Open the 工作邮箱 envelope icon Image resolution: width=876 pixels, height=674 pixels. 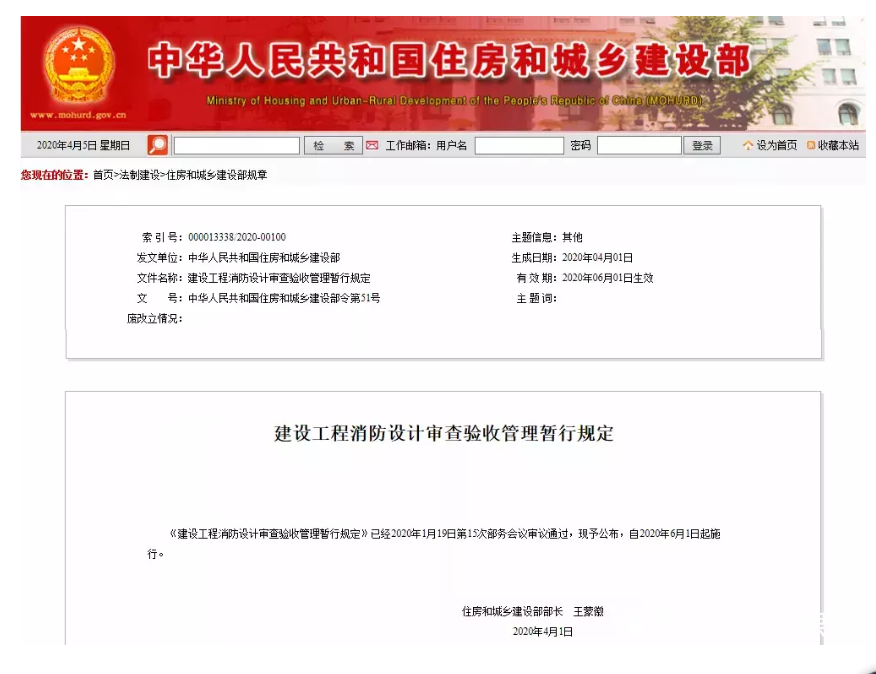click(x=374, y=144)
